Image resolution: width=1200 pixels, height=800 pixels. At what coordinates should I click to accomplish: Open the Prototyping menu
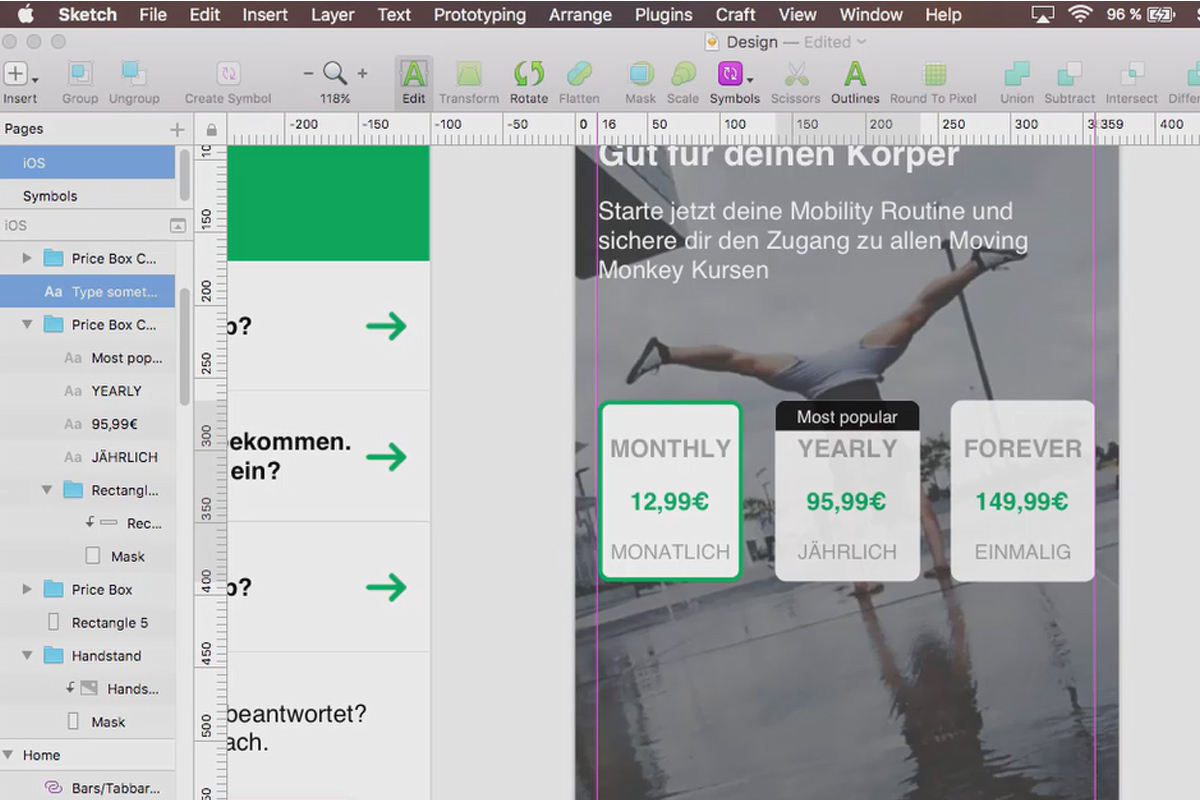click(x=478, y=14)
